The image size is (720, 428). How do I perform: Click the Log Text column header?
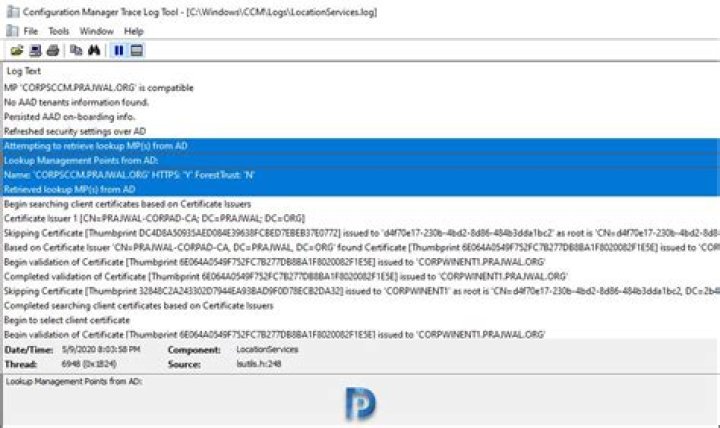click(x=24, y=71)
